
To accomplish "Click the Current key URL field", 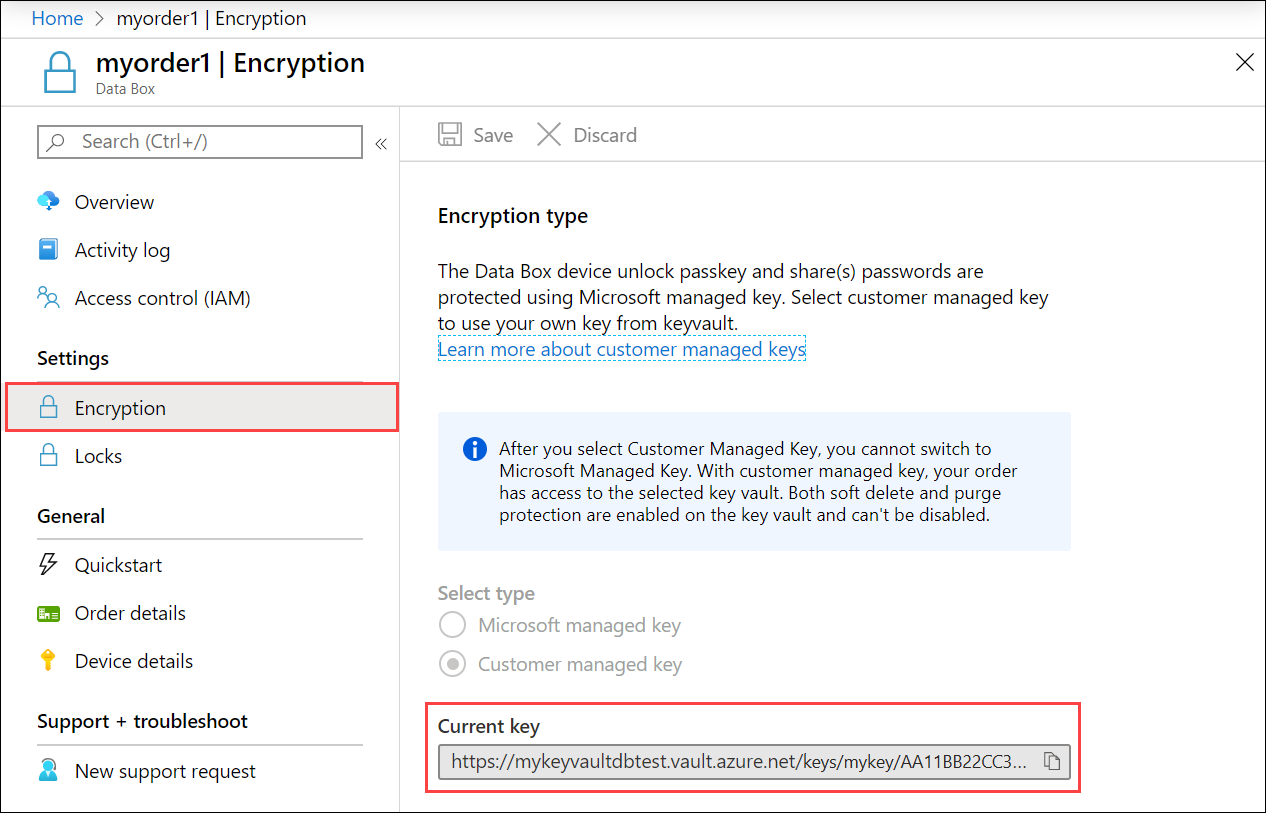I will 754,762.
